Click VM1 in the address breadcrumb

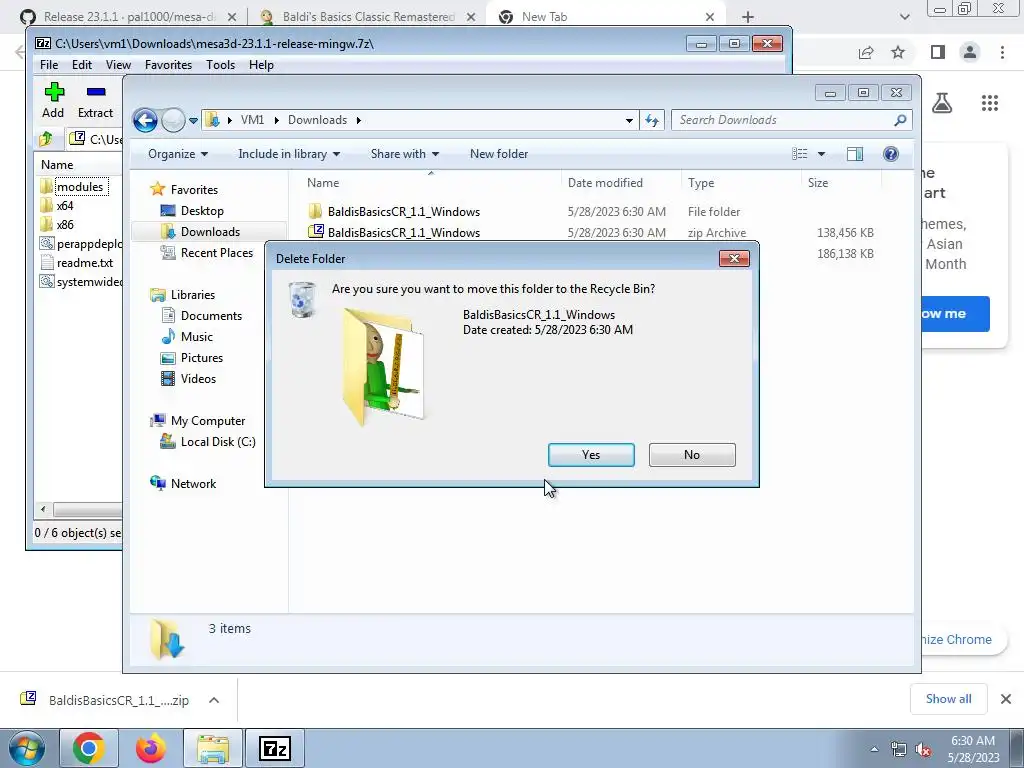[252, 120]
